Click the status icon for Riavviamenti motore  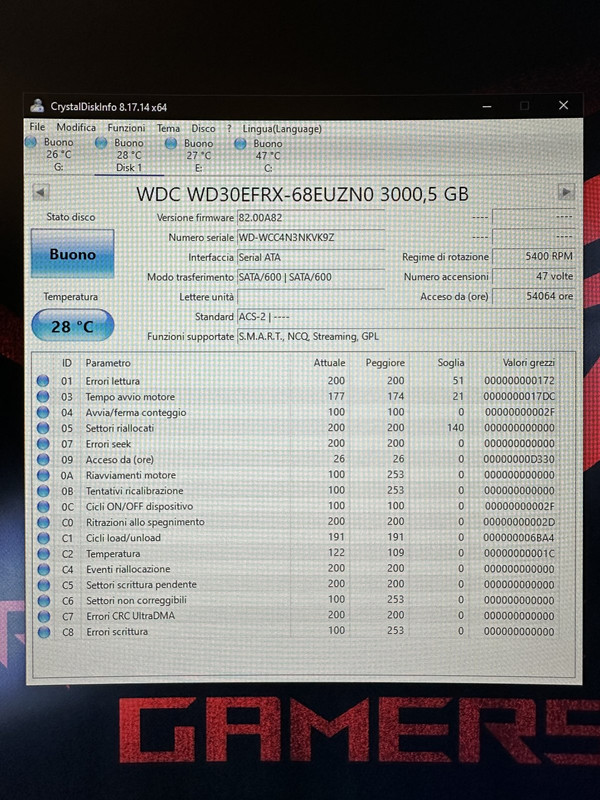pos(43,475)
